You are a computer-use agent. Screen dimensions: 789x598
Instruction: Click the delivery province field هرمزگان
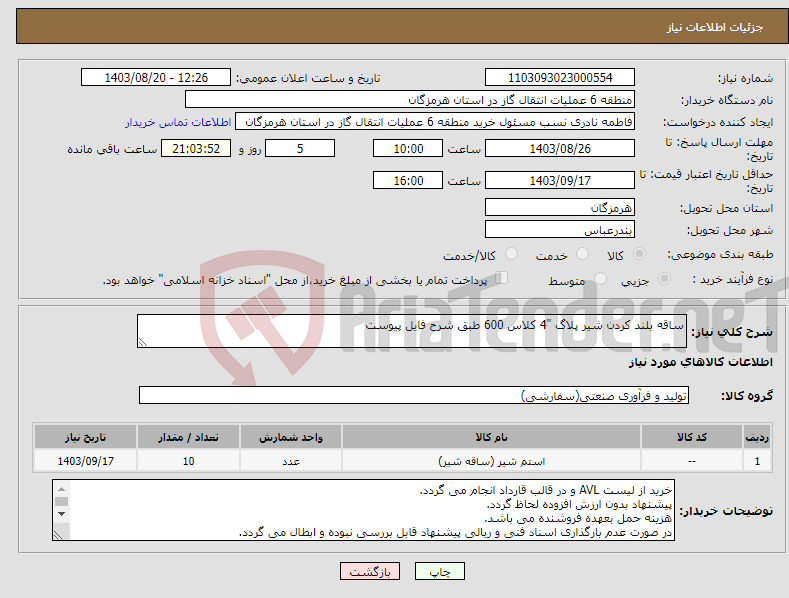[x=560, y=207]
